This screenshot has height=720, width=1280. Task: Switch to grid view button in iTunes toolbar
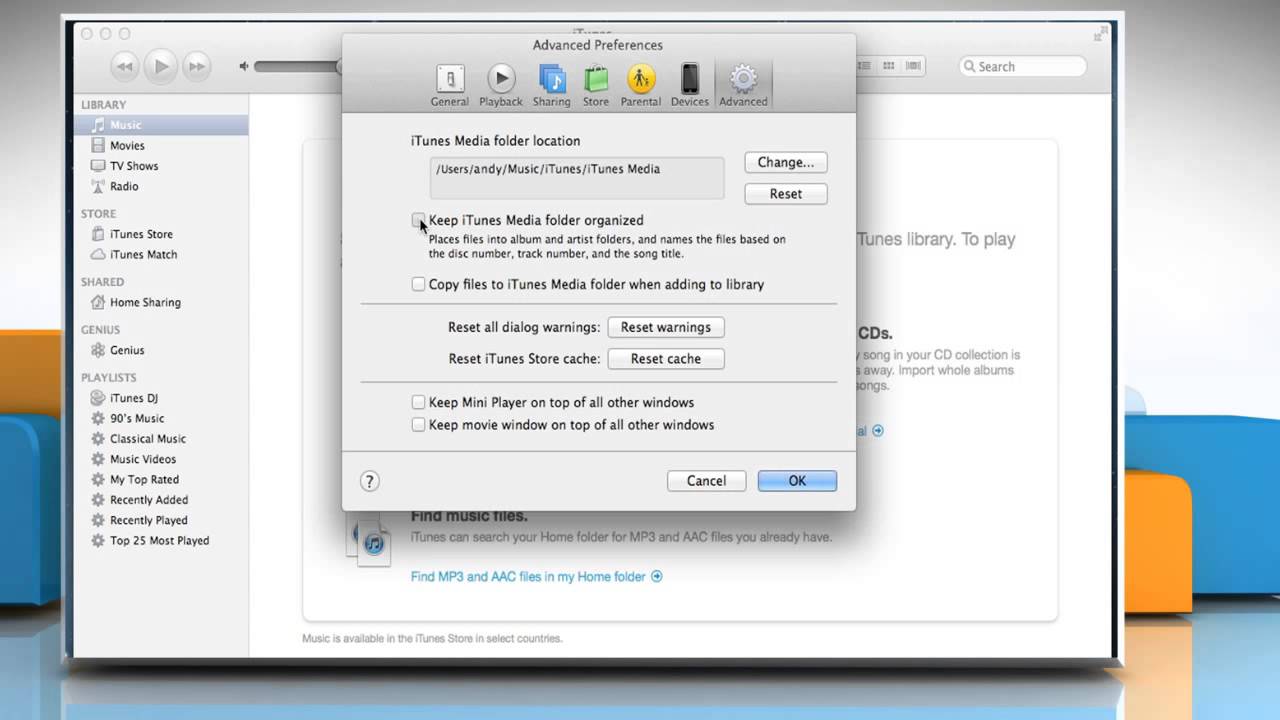click(889, 66)
